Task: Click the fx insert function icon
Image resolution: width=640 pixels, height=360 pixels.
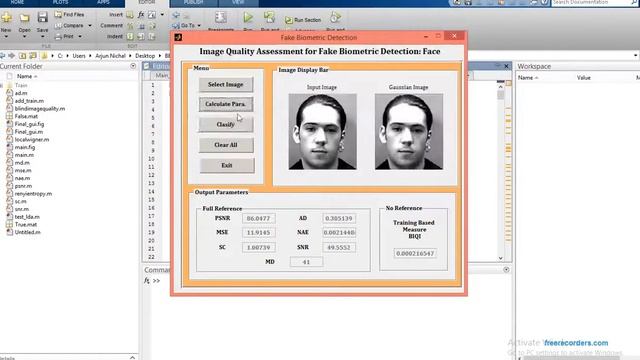Action: point(141,15)
